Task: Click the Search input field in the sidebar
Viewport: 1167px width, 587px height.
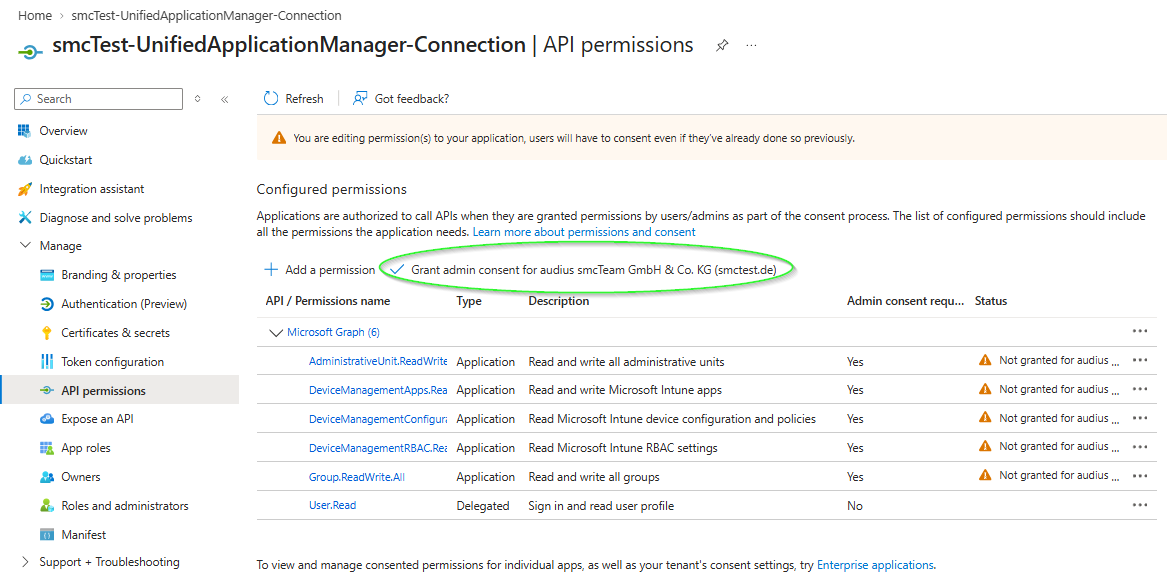Action: tap(98, 99)
